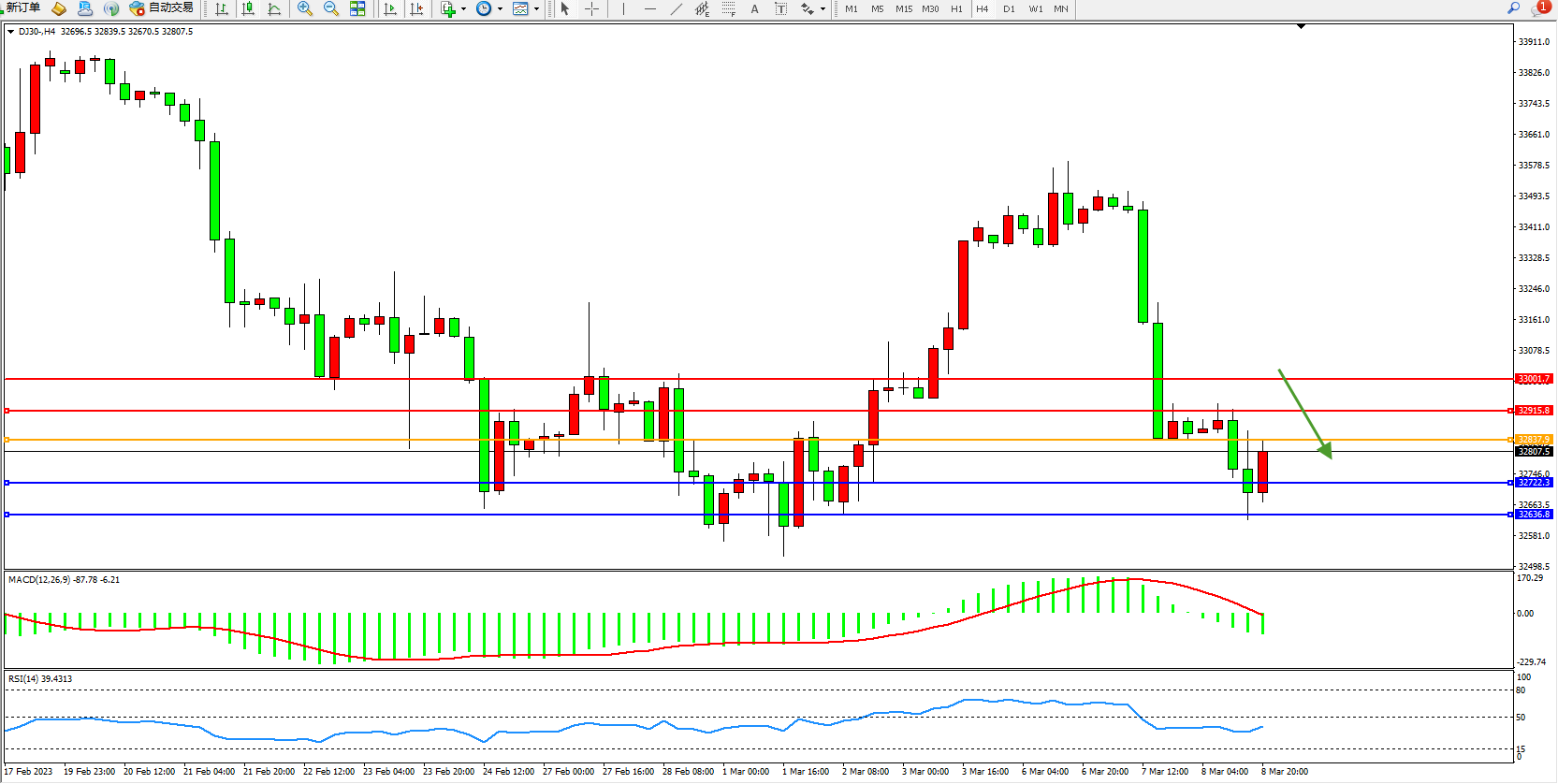Click the zoom in magnifier icon

click(x=305, y=8)
